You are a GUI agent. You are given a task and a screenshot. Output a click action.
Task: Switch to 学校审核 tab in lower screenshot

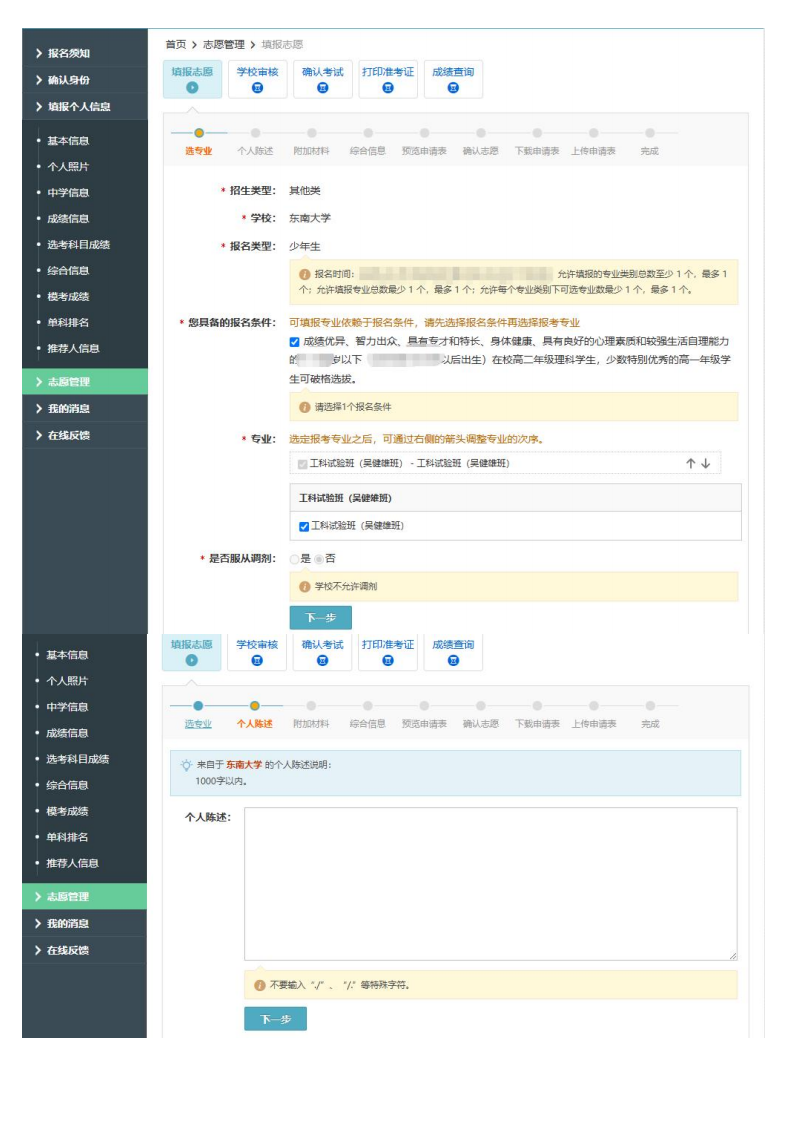pos(257,652)
